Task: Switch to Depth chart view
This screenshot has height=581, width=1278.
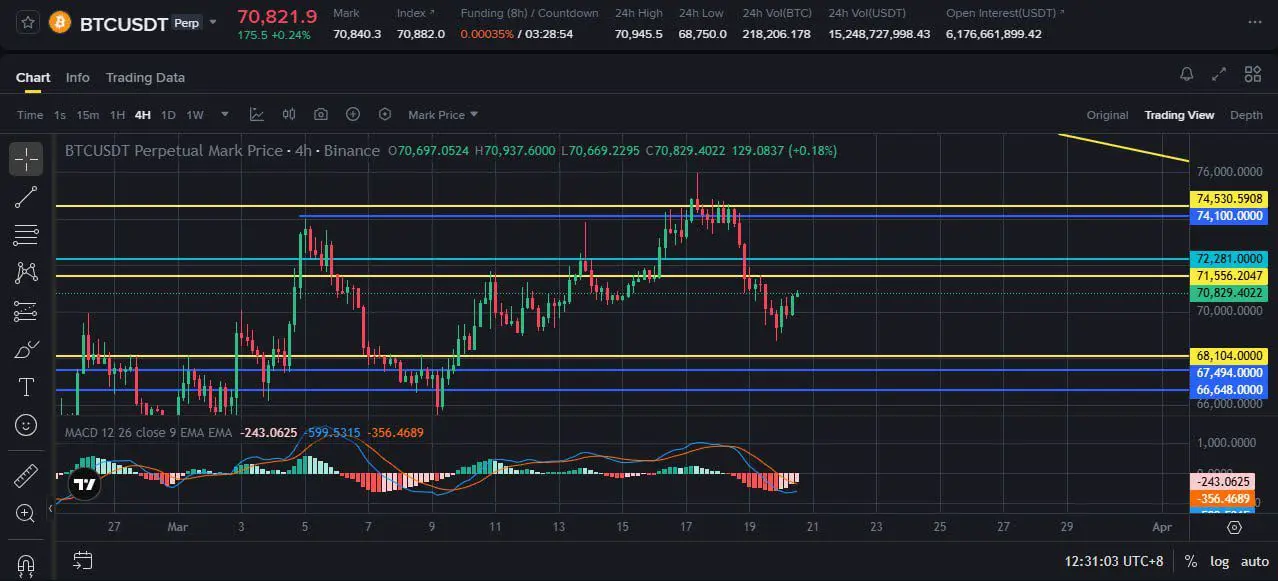Action: (x=1246, y=115)
